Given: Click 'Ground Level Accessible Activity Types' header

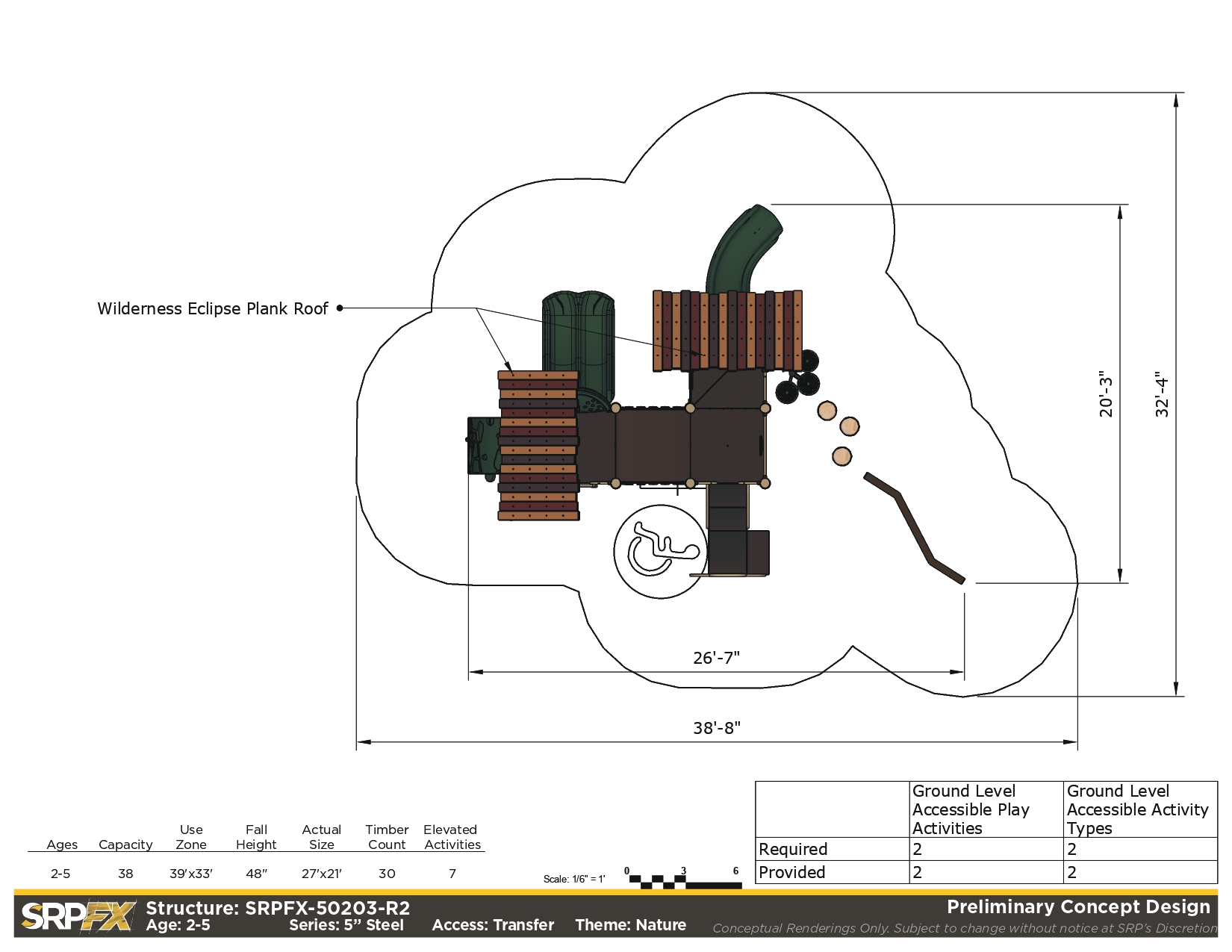Looking at the screenshot, I should coord(1137,809).
